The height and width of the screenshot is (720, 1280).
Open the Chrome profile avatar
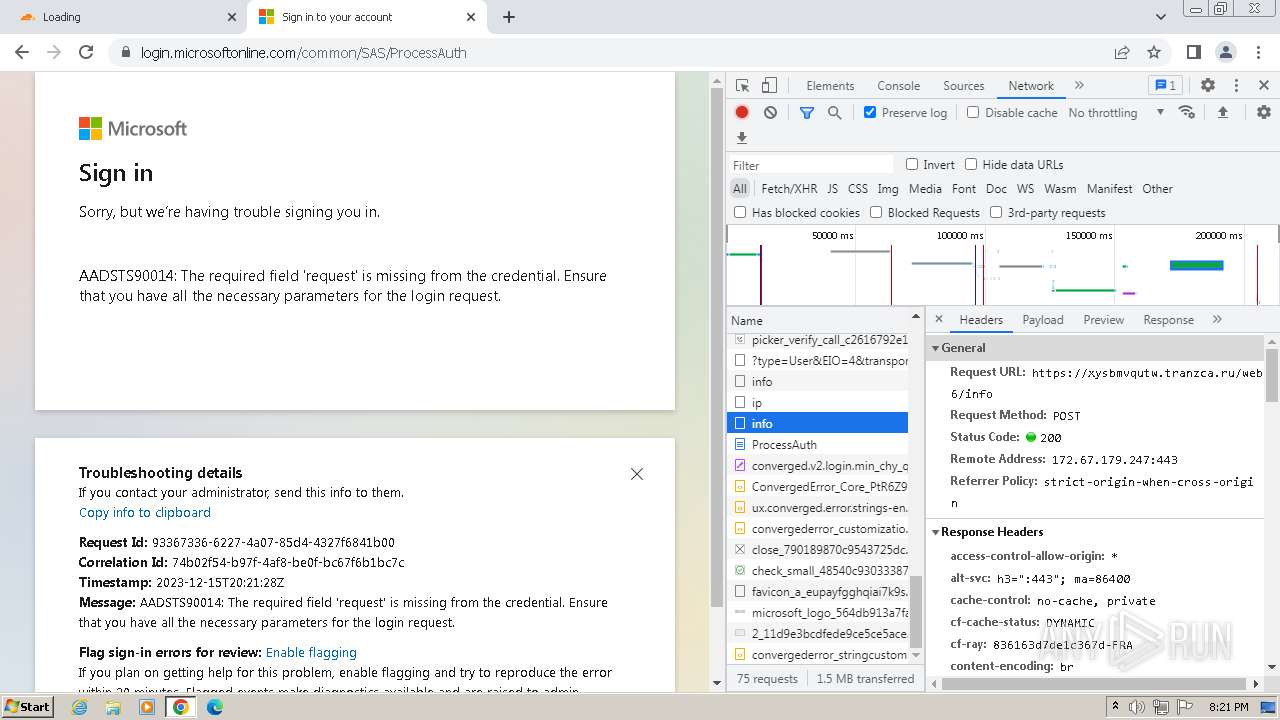coord(1226,52)
